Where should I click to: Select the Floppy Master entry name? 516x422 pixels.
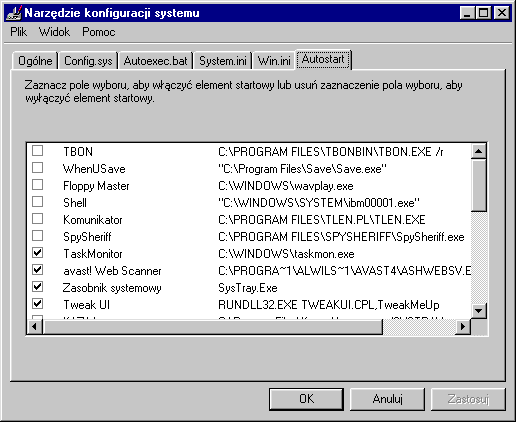pos(96,186)
